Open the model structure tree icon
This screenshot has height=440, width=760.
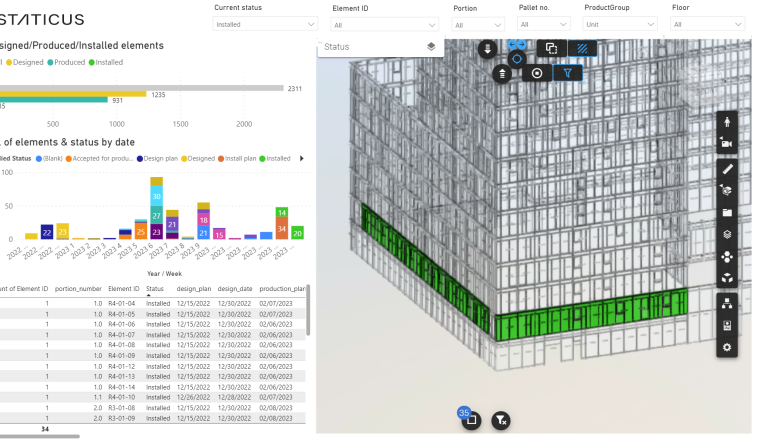click(727, 302)
